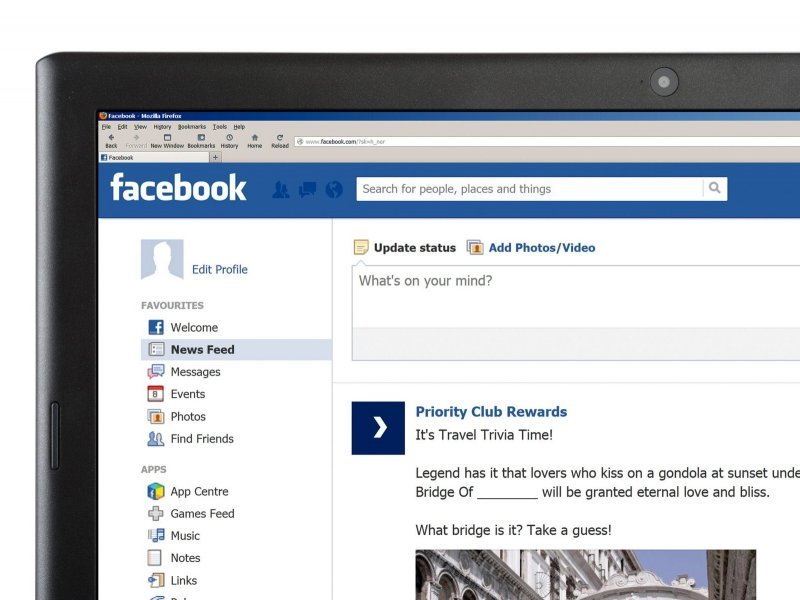This screenshot has height=600, width=800.
Task: Click the text "What bridge is it? Take a guess!"
Action: tap(513, 531)
